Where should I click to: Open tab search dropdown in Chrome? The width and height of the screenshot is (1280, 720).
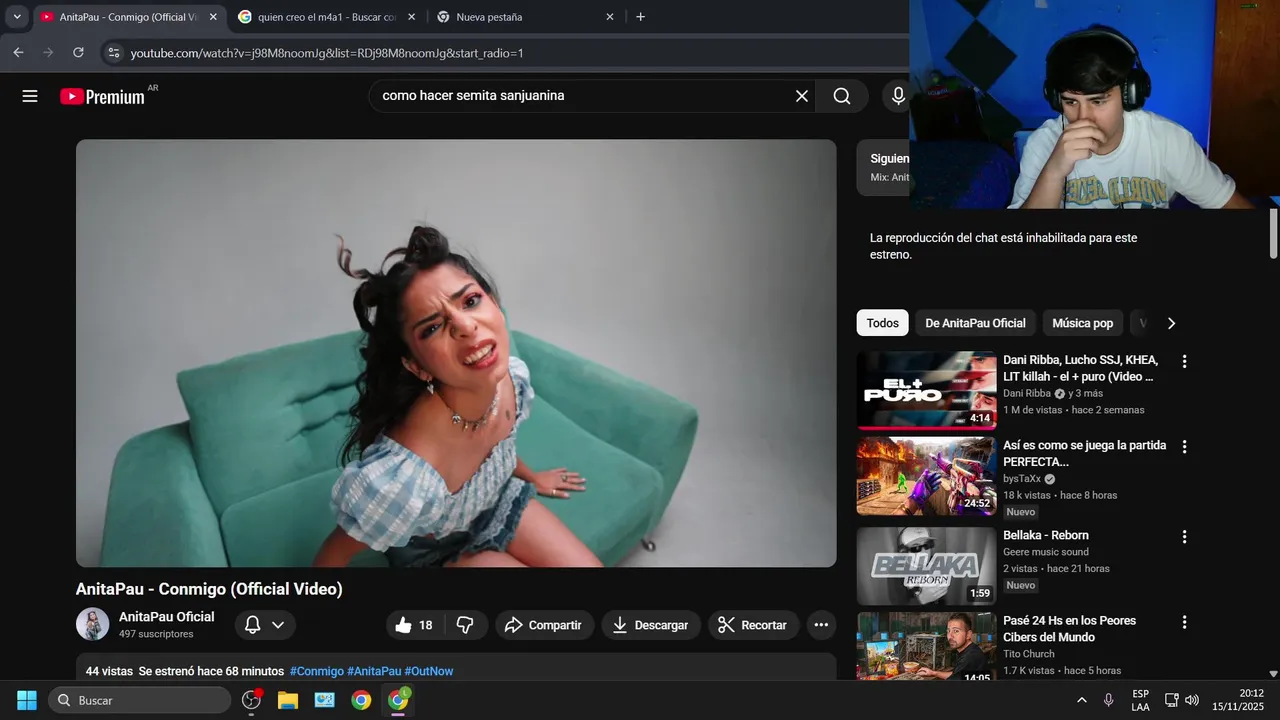pyautogui.click(x=17, y=17)
